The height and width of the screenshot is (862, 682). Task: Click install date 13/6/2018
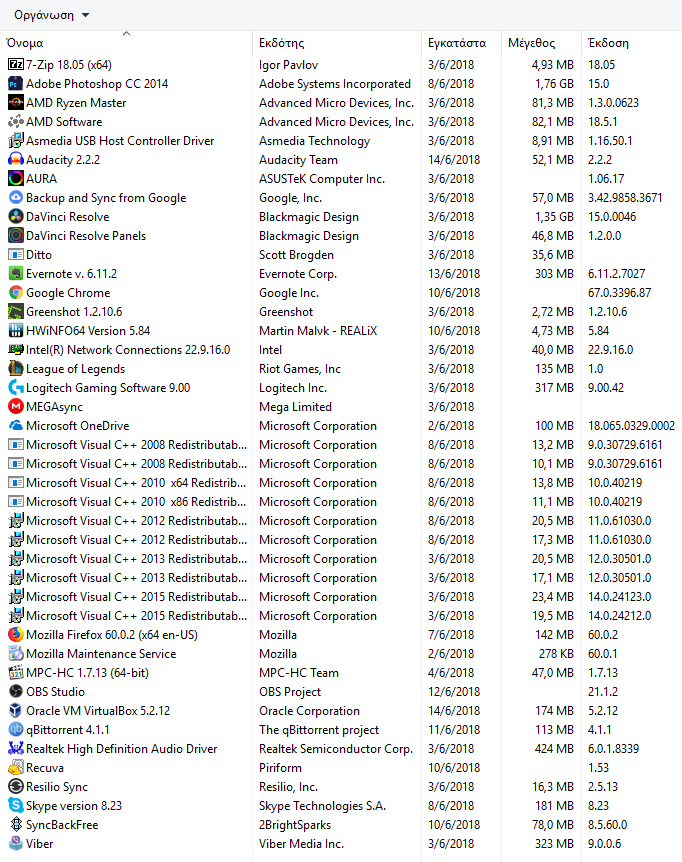454,274
